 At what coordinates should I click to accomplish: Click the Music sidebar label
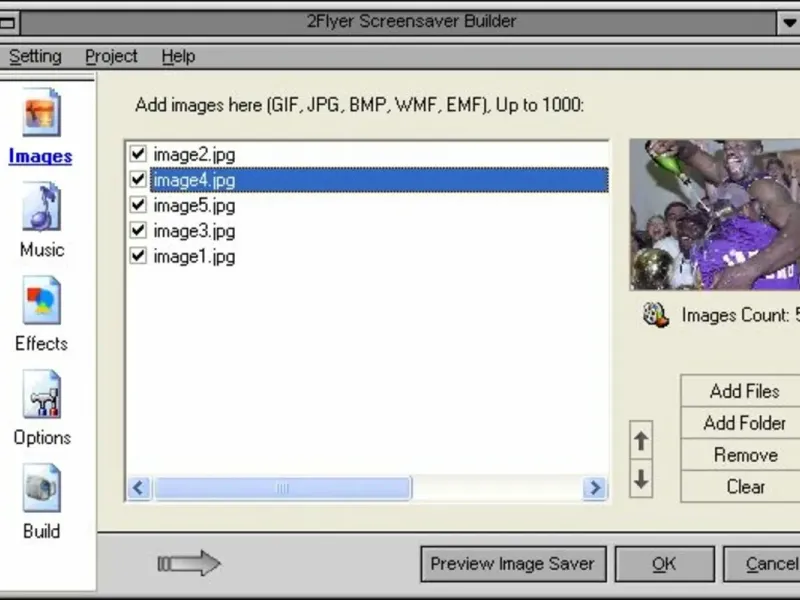click(x=42, y=249)
